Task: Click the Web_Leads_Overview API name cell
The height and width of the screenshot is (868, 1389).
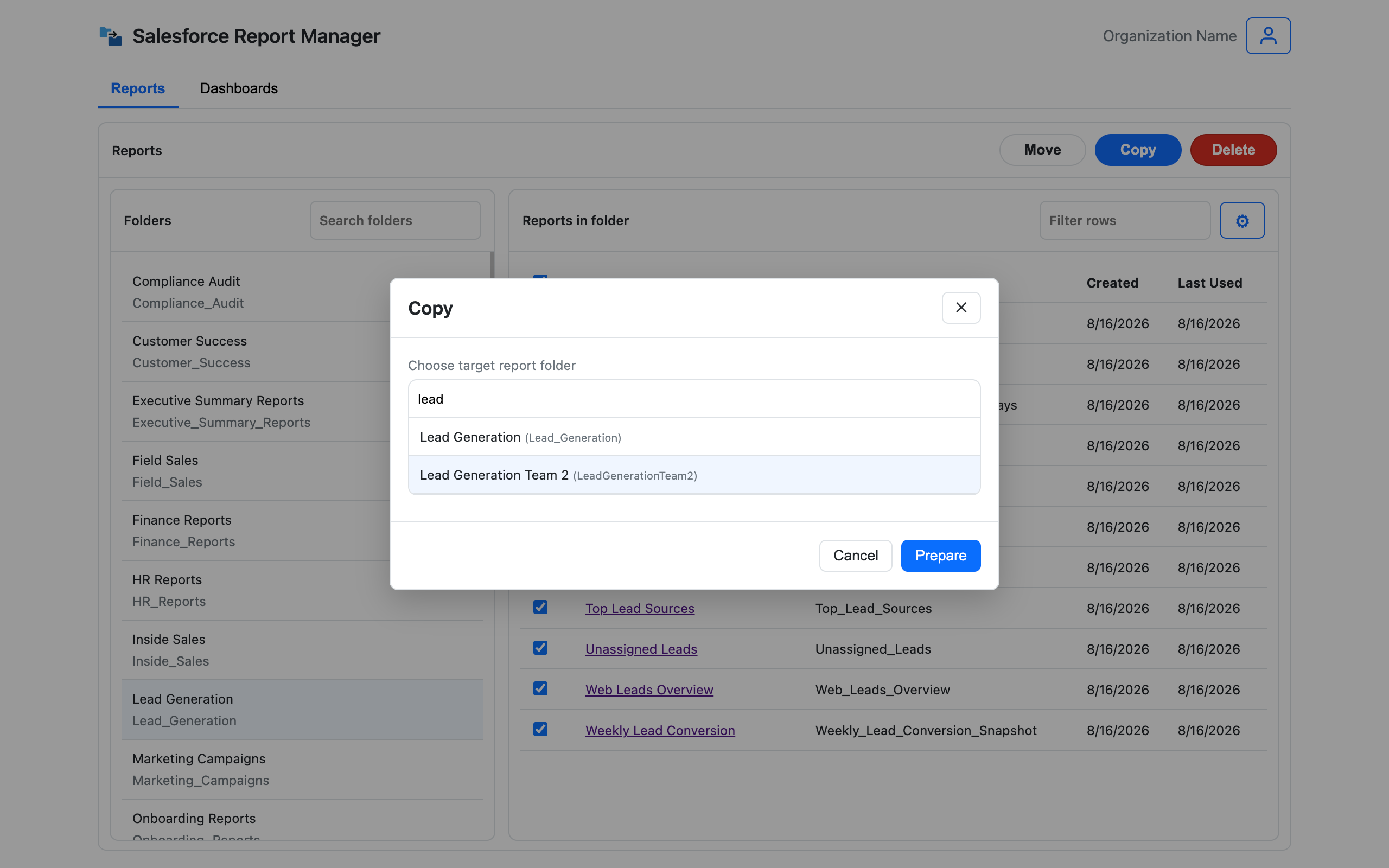Action: [882, 690]
